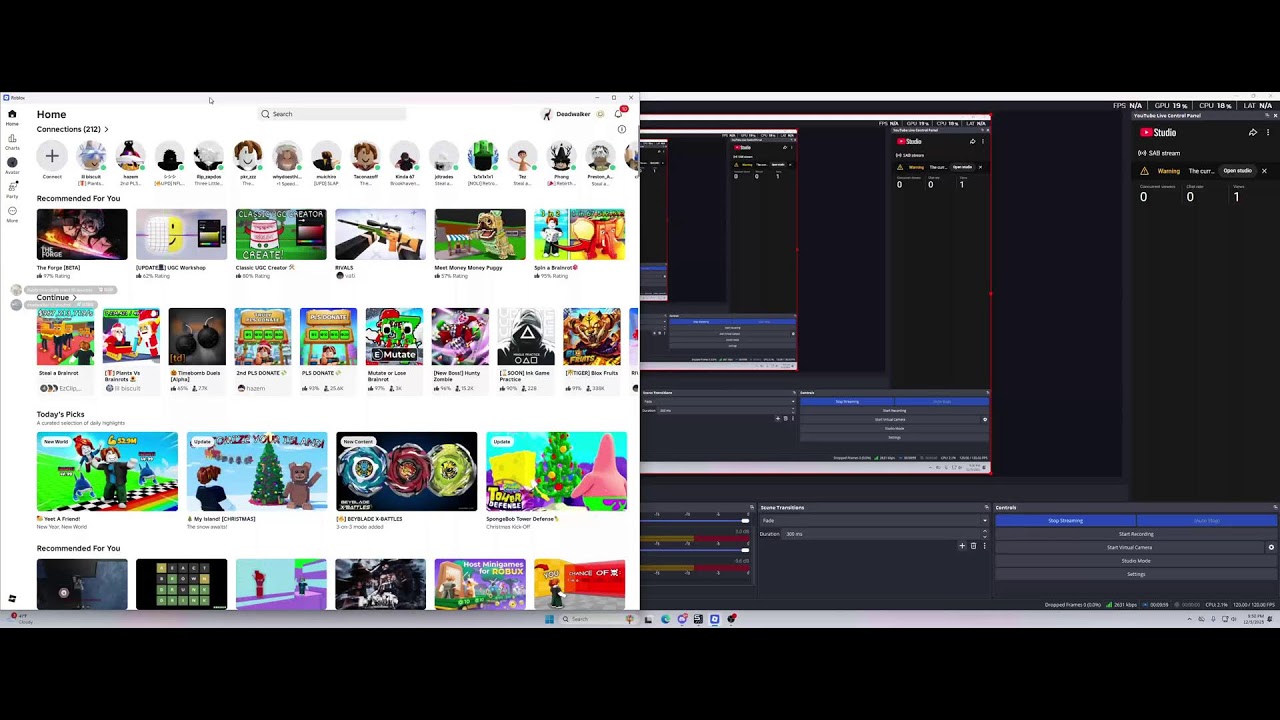Click the info icon below notifications
Image resolution: width=1280 pixels, height=720 pixels.
coord(621,129)
